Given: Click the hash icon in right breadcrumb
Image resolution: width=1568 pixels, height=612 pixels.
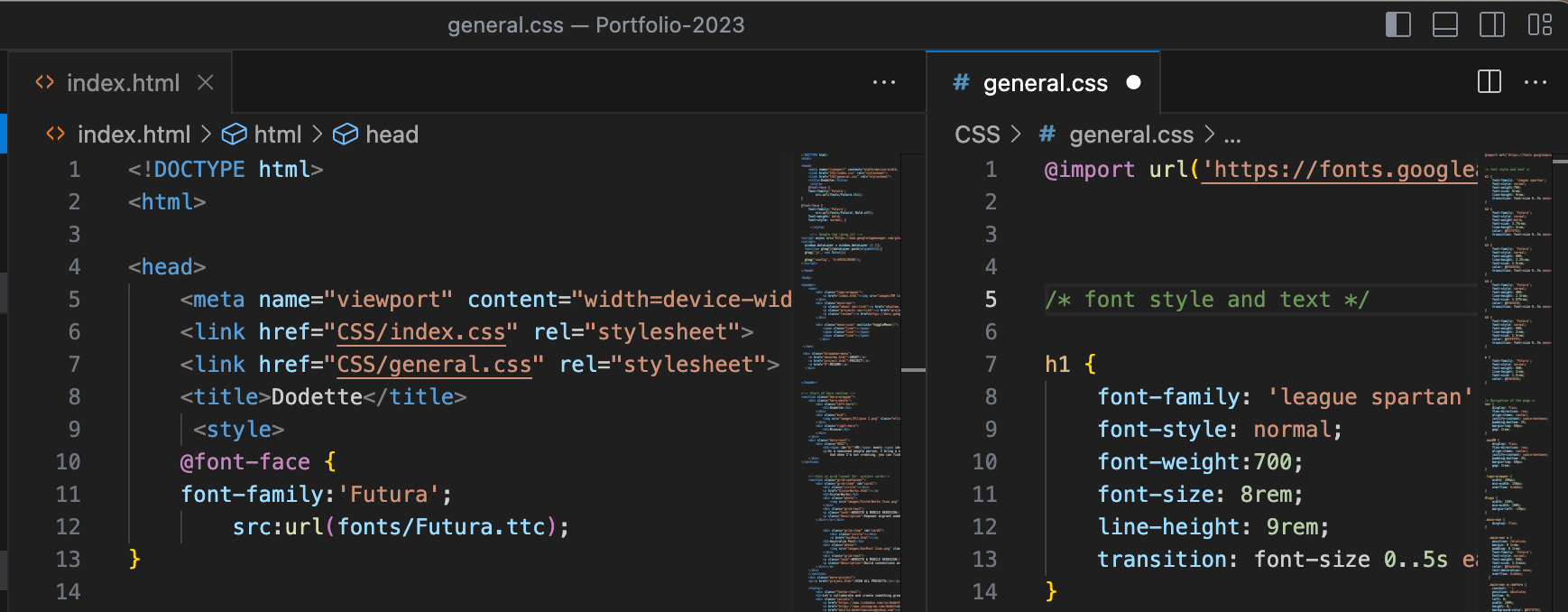Looking at the screenshot, I should (1047, 134).
